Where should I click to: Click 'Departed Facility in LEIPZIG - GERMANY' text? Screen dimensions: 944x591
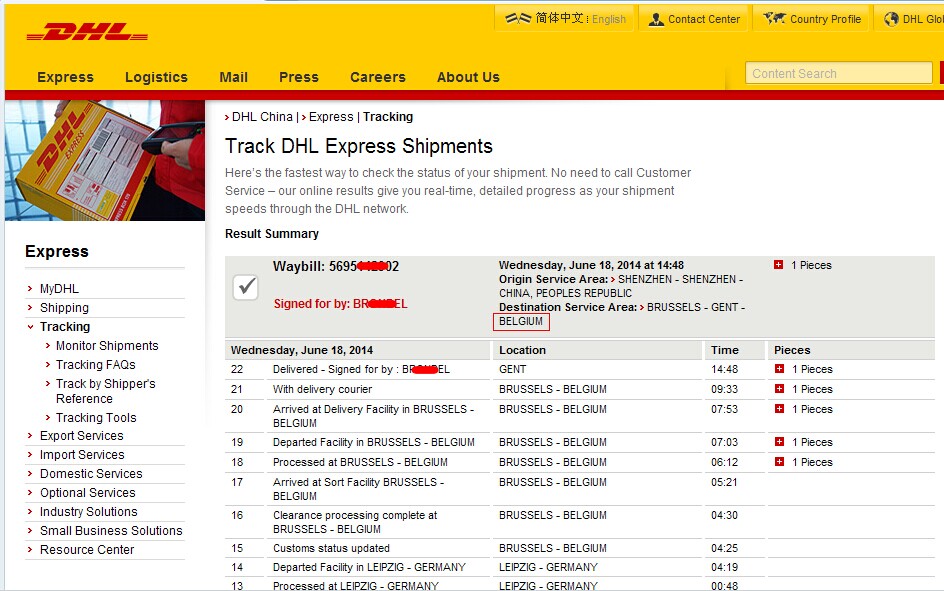369,567
